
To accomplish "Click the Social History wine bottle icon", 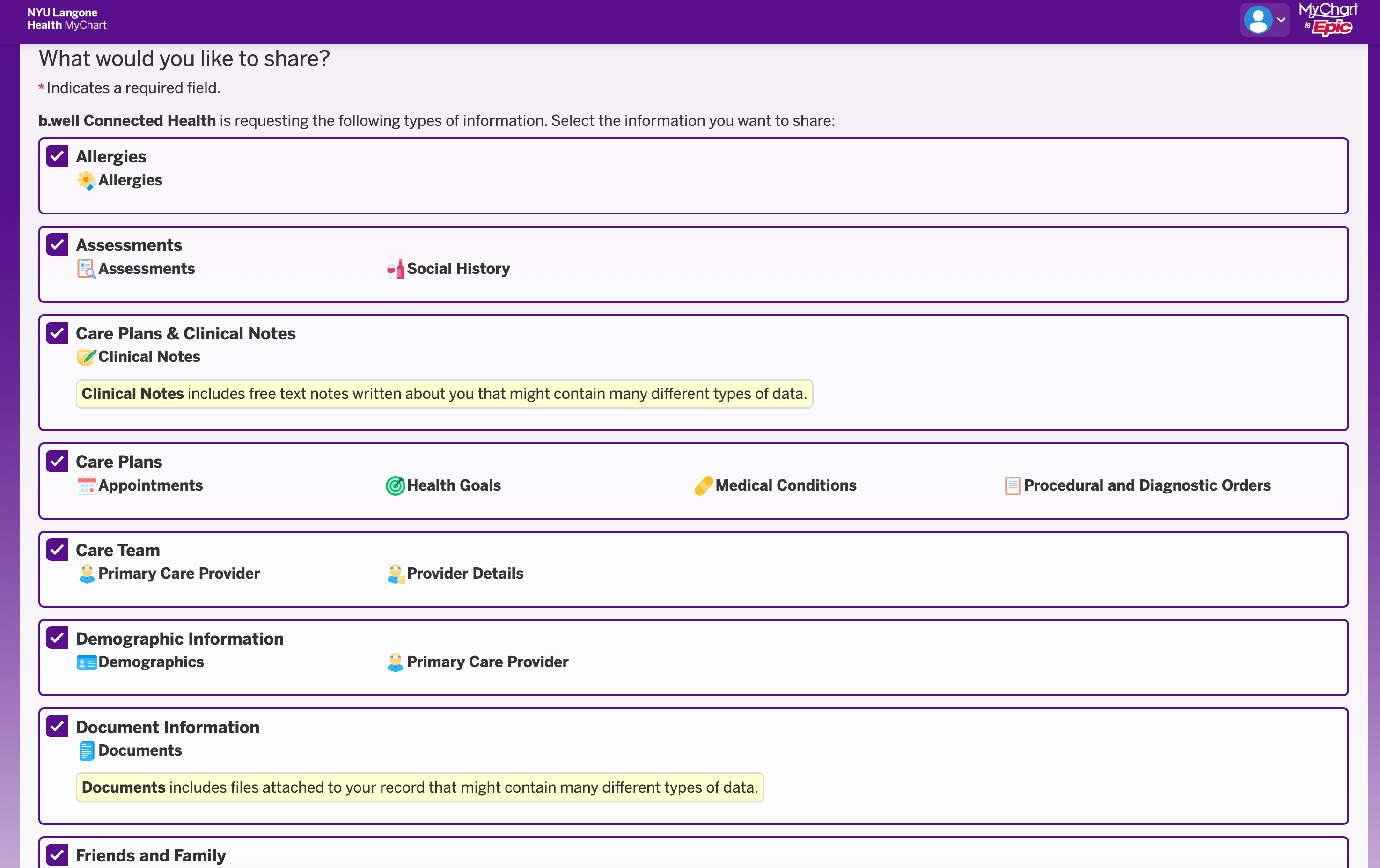I will click(395, 269).
